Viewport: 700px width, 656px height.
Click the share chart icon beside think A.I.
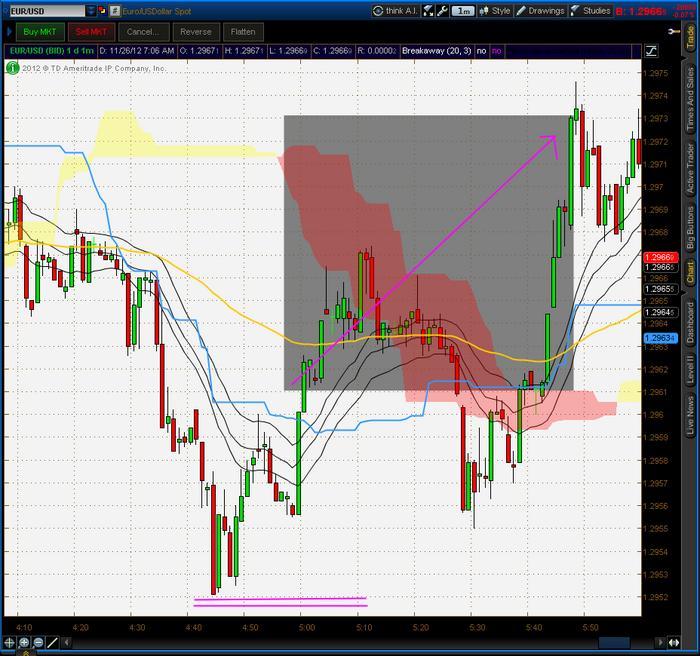pyautogui.click(x=428, y=11)
